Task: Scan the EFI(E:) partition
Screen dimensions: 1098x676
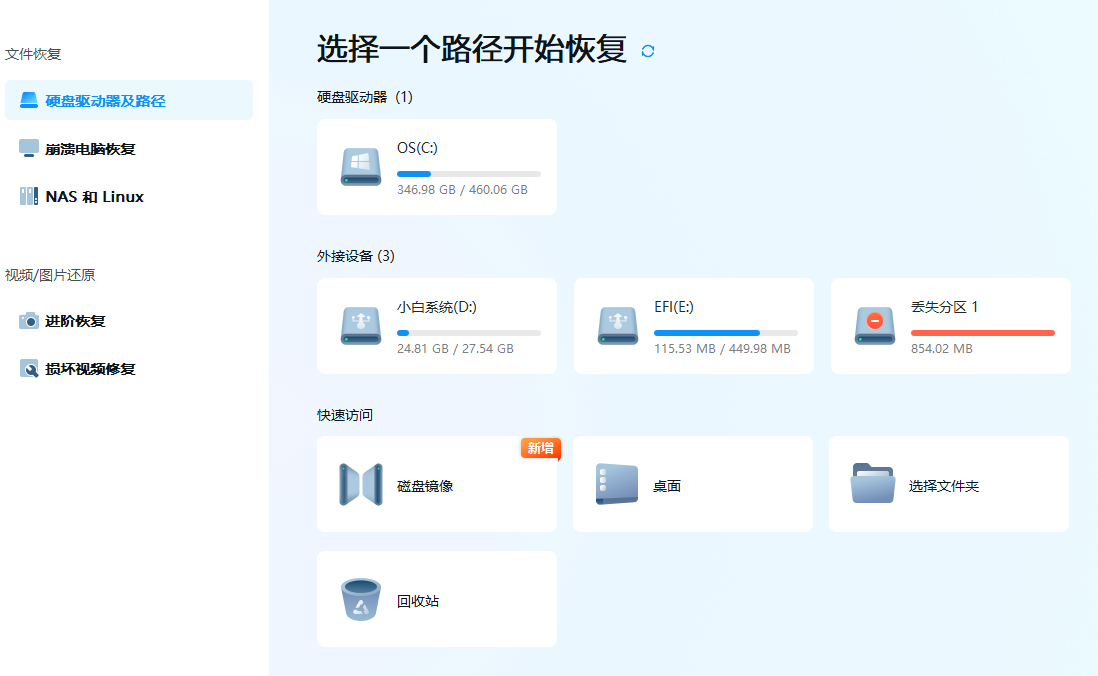Action: (x=692, y=325)
